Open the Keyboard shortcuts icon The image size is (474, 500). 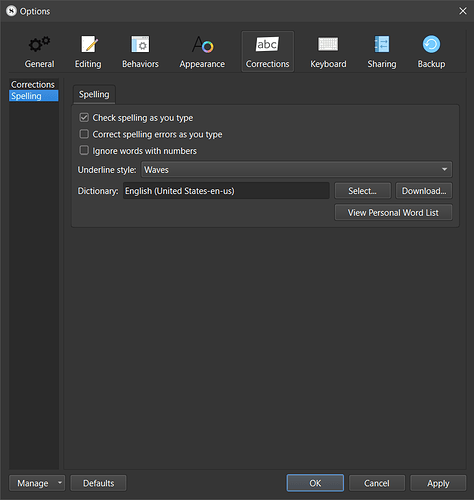coord(328,44)
